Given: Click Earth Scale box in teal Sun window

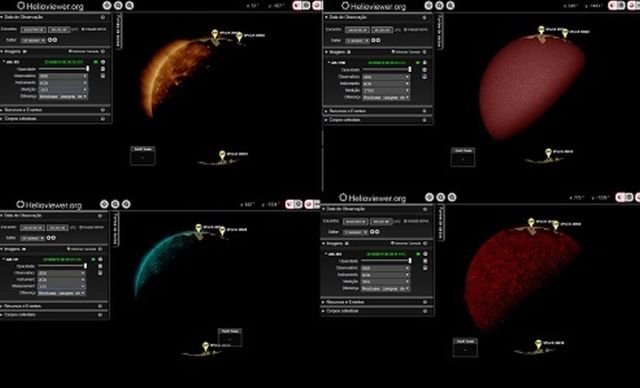Looking at the screenshot, I should 230,337.
